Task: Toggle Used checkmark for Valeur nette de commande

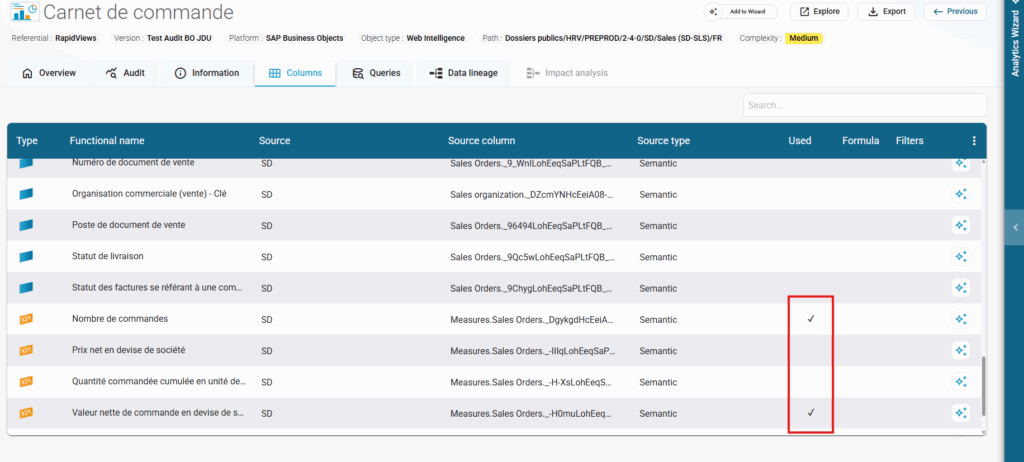Action: (811, 412)
